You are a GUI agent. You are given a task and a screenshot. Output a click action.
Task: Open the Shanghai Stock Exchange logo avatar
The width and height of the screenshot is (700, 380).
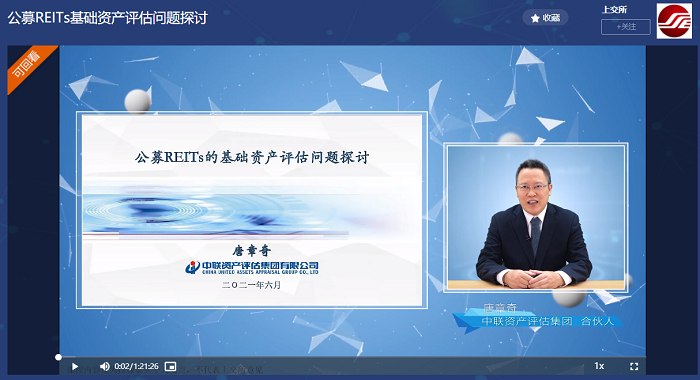pos(674,21)
